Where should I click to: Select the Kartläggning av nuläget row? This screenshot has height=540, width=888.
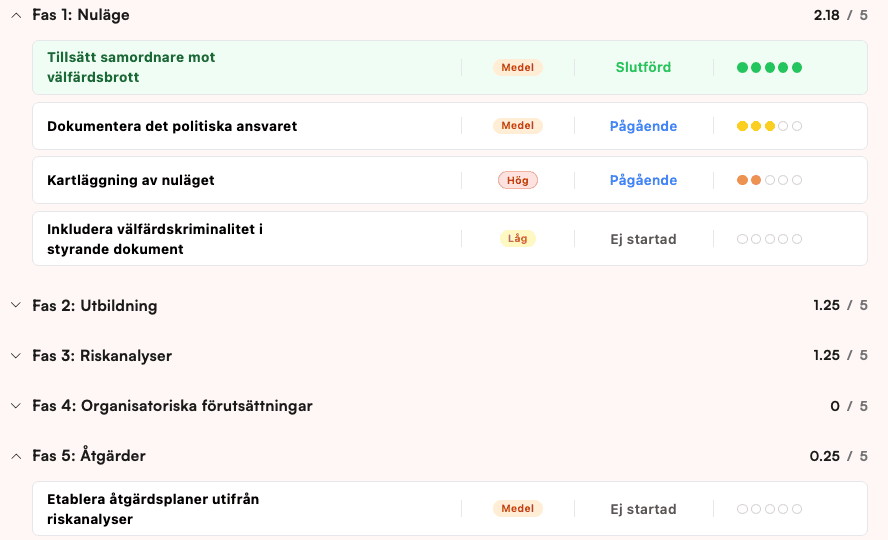coord(131,180)
